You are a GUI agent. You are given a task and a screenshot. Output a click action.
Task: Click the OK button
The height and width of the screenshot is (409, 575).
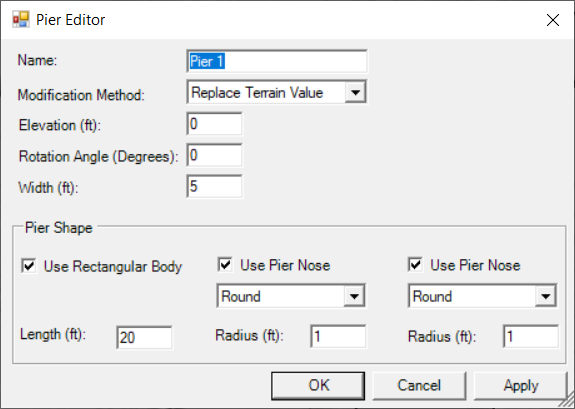click(x=318, y=386)
